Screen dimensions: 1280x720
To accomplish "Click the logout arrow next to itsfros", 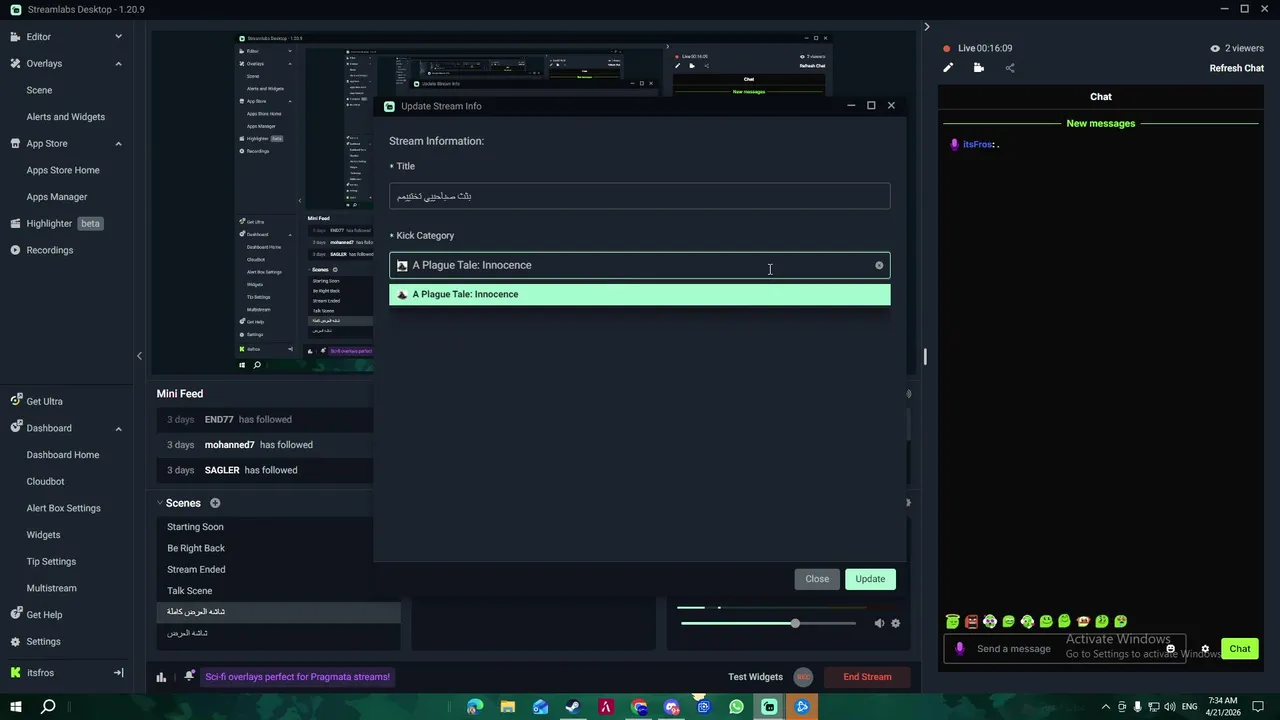I will [x=118, y=673].
